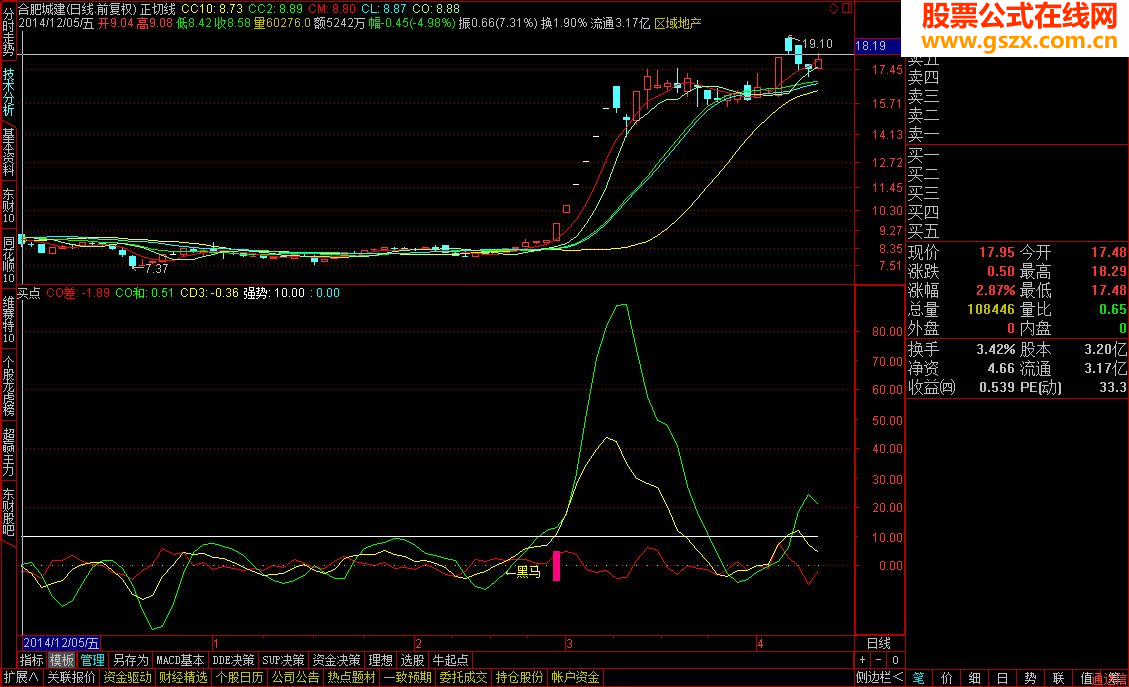Select the 势 tab in sidebar
1129x687 pixels.
[x=1030, y=678]
